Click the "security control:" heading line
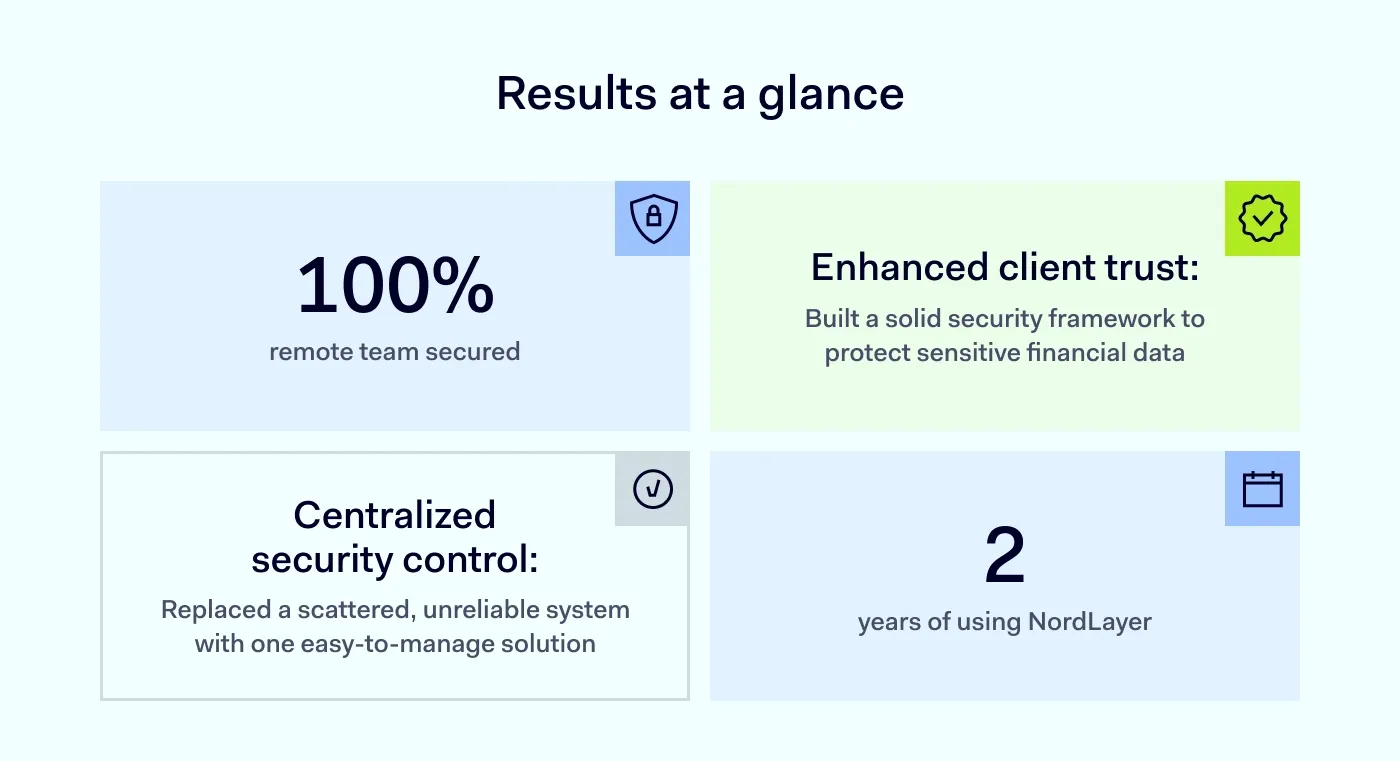Image resolution: width=1400 pixels, height=761 pixels. point(395,560)
